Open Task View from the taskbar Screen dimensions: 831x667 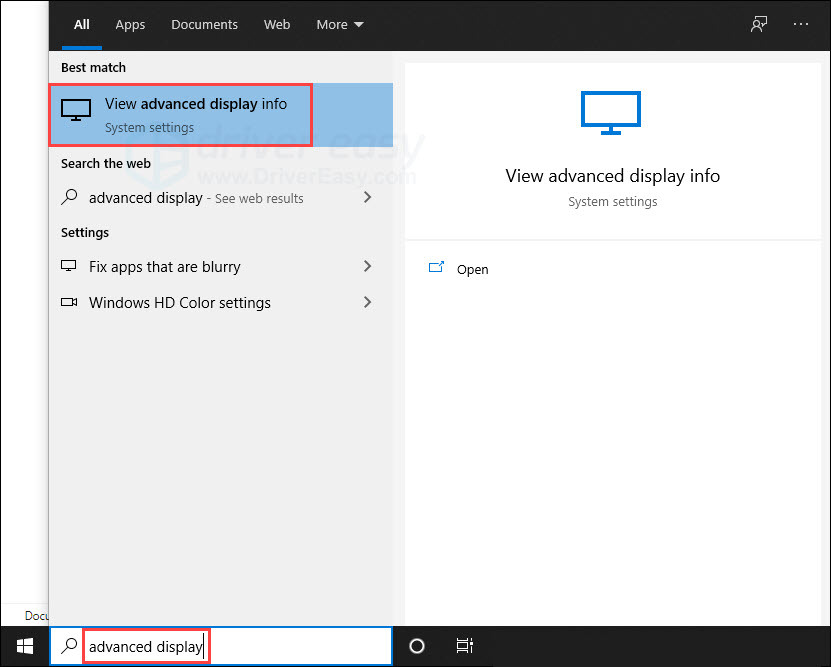click(465, 646)
